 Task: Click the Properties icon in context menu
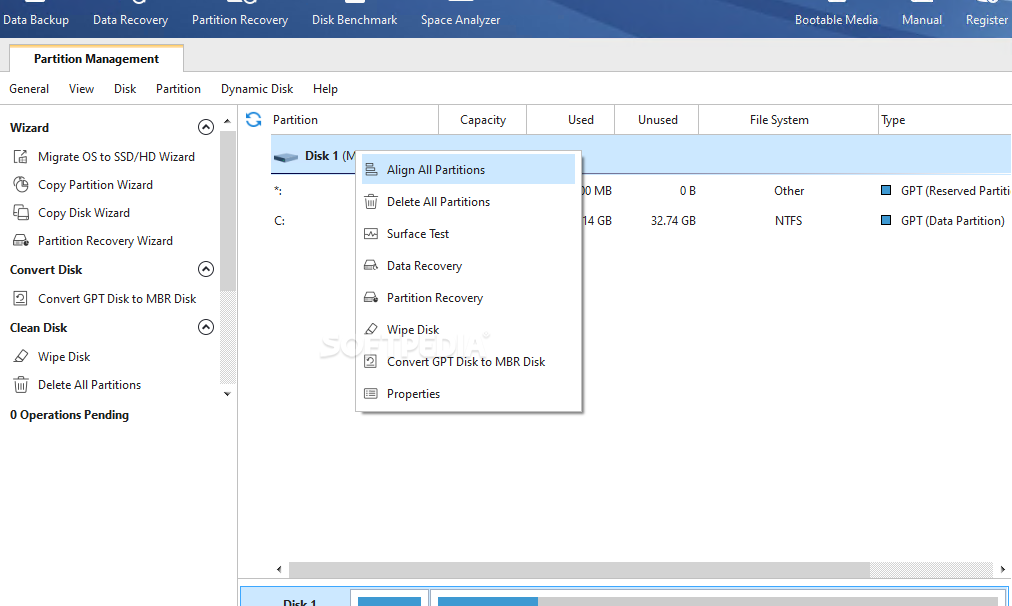[x=371, y=394]
